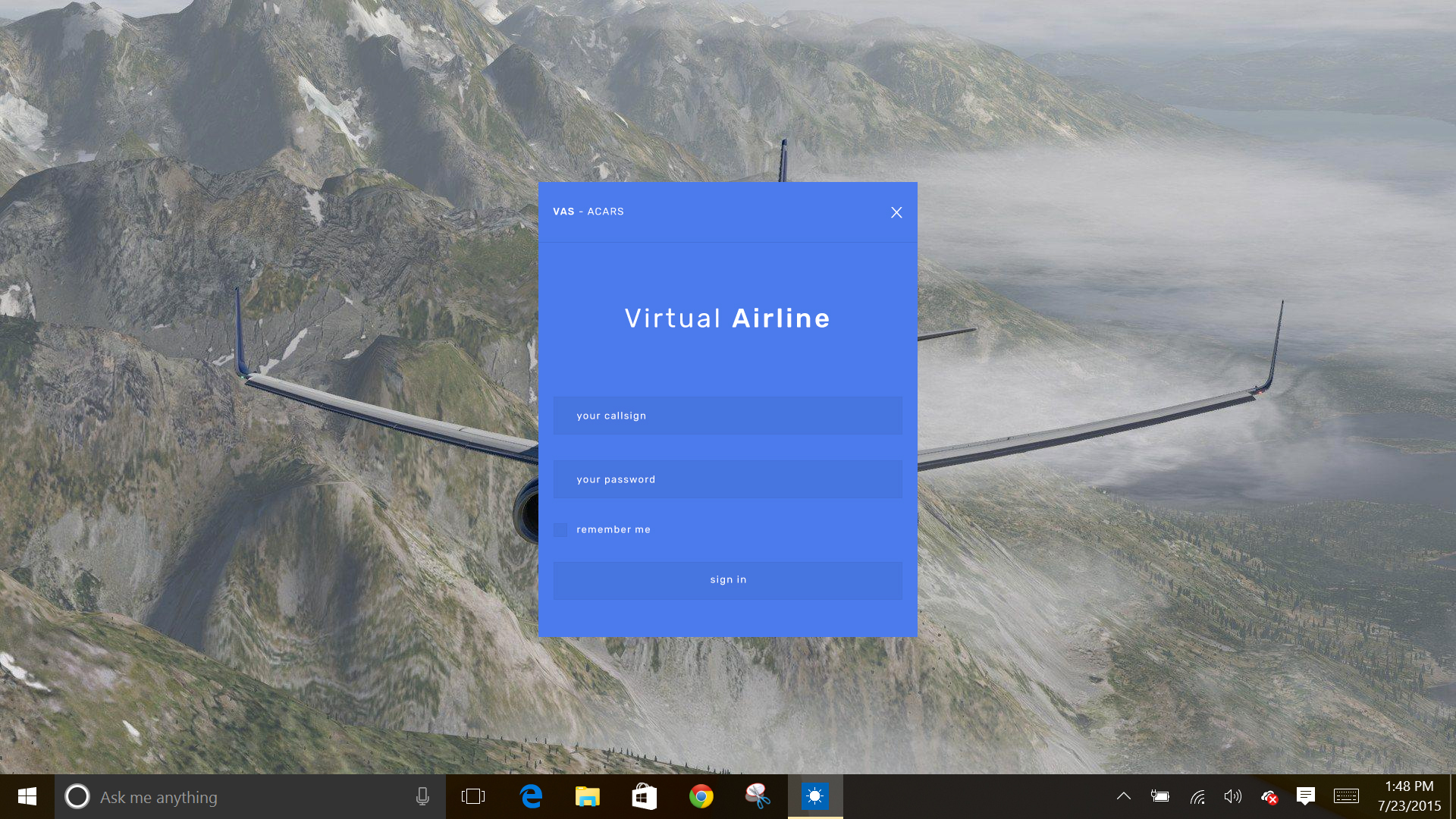Click the 'your callsign' input field
This screenshot has height=819, width=1456.
(x=727, y=416)
